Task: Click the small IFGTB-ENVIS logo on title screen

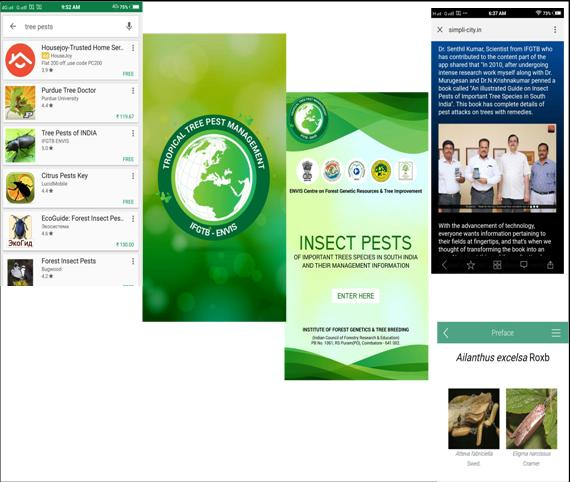Action: [309, 119]
